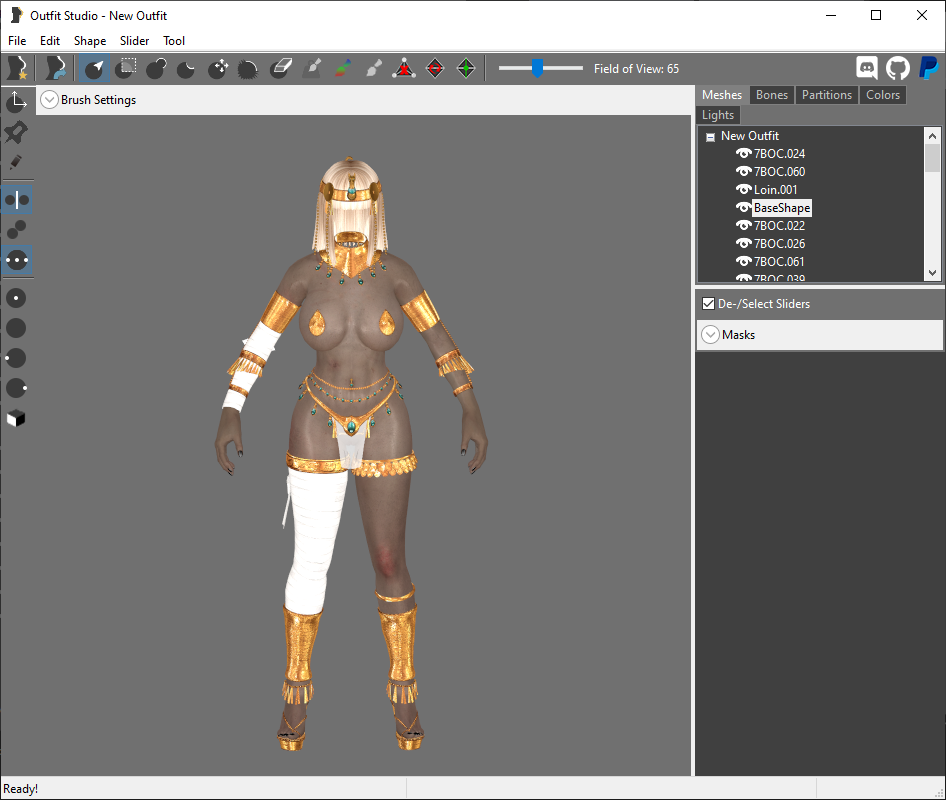The height and width of the screenshot is (800, 946).
Task: Hide the 7BOC.026 mesh eye icon
Action: pyautogui.click(x=743, y=243)
